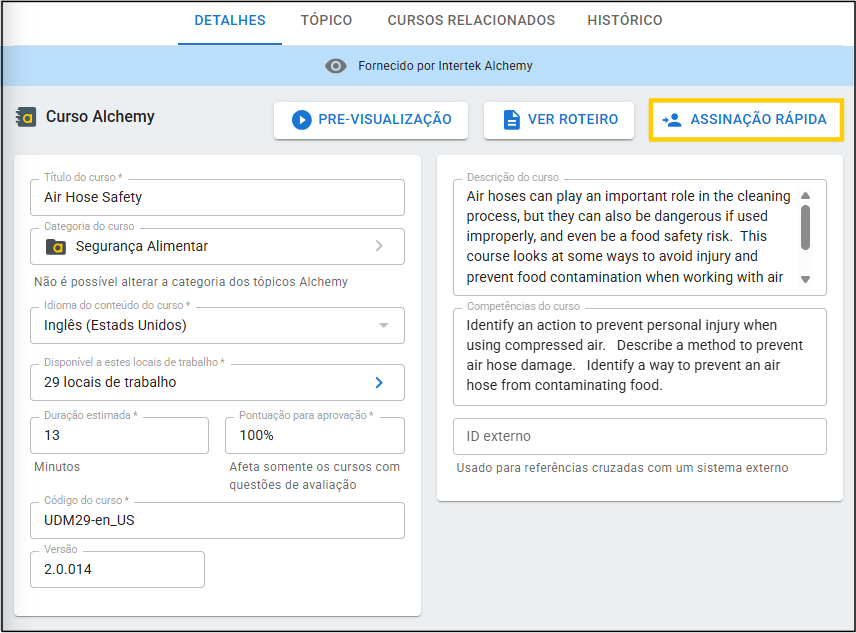Open the Idioma do conteúdo do curso dropdown
The height and width of the screenshot is (633, 856).
click(x=217, y=325)
